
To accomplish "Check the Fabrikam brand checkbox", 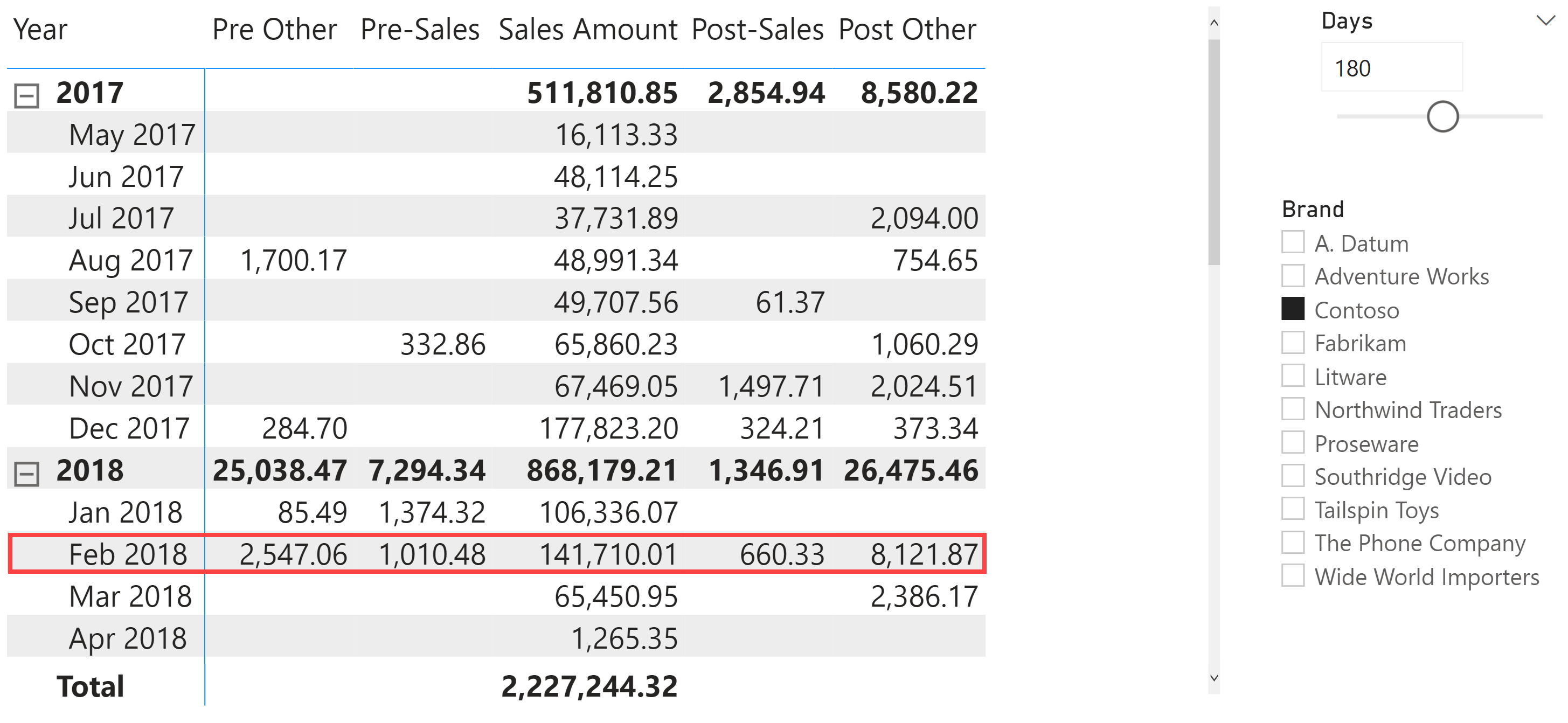I will pos(1293,342).
